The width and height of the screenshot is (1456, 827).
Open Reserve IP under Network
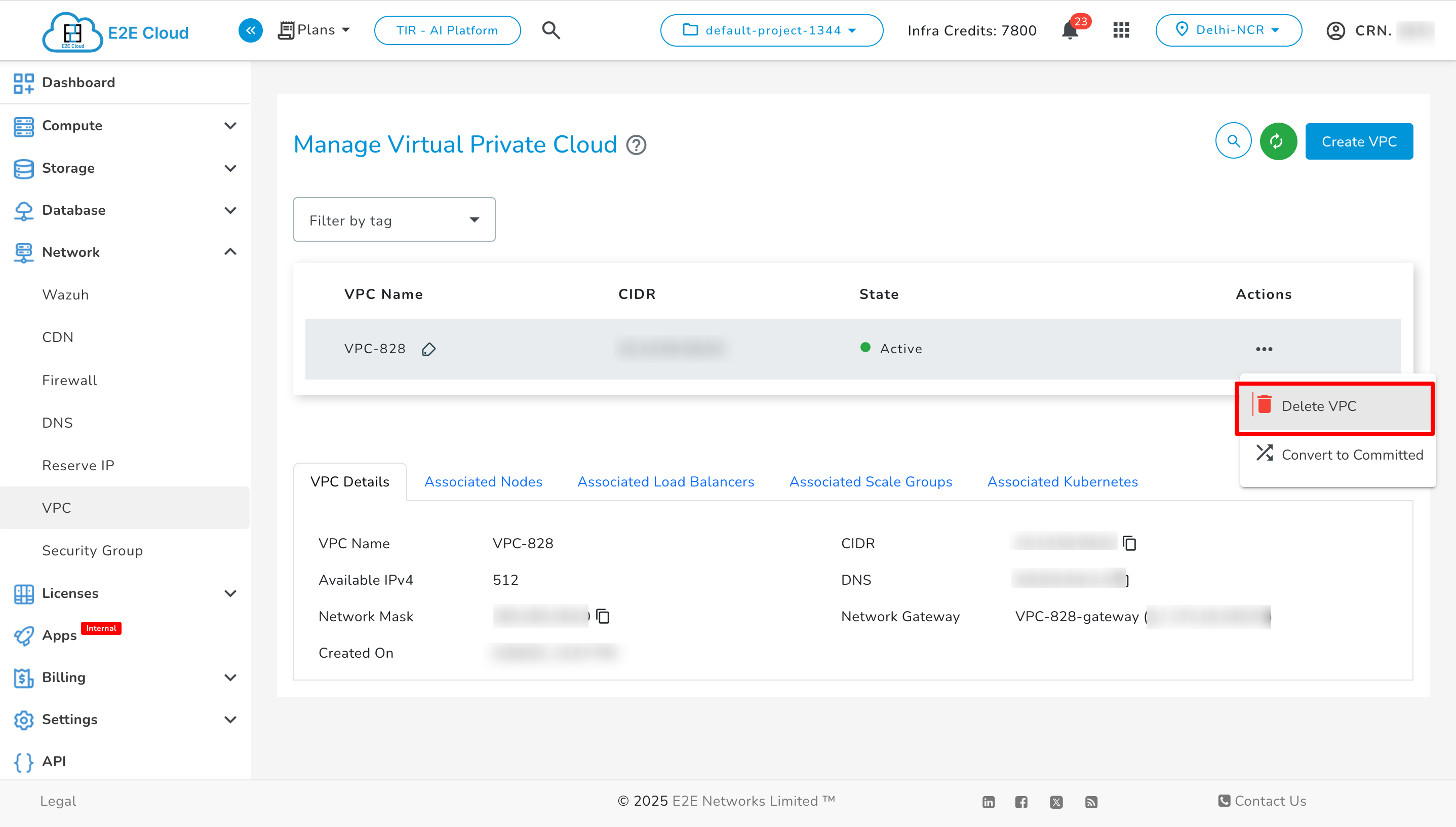click(x=78, y=465)
